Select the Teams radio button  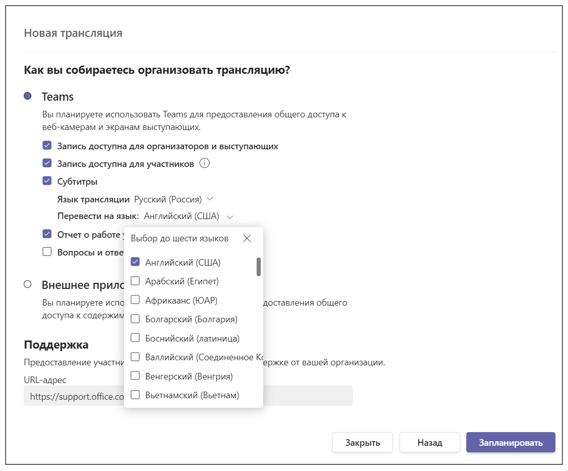tap(28, 96)
